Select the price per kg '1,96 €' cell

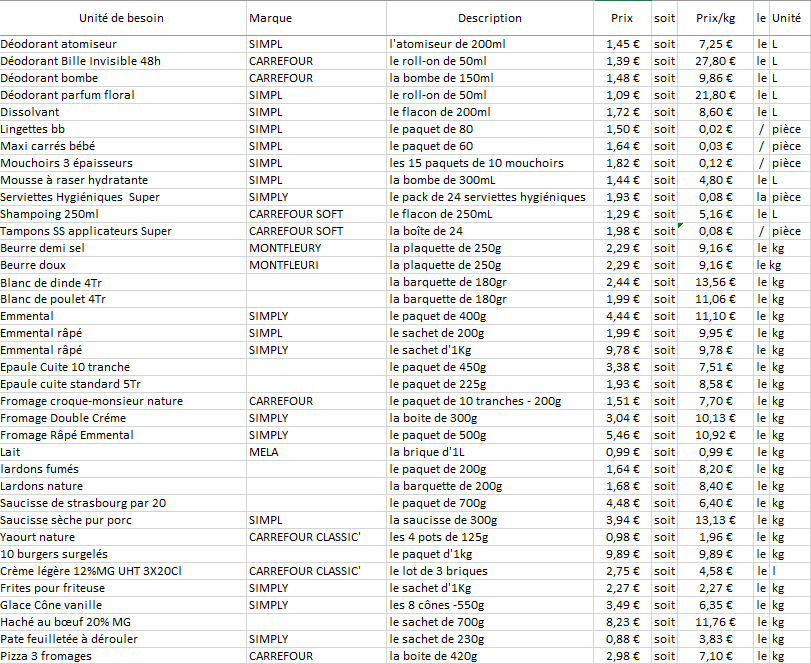click(x=715, y=538)
